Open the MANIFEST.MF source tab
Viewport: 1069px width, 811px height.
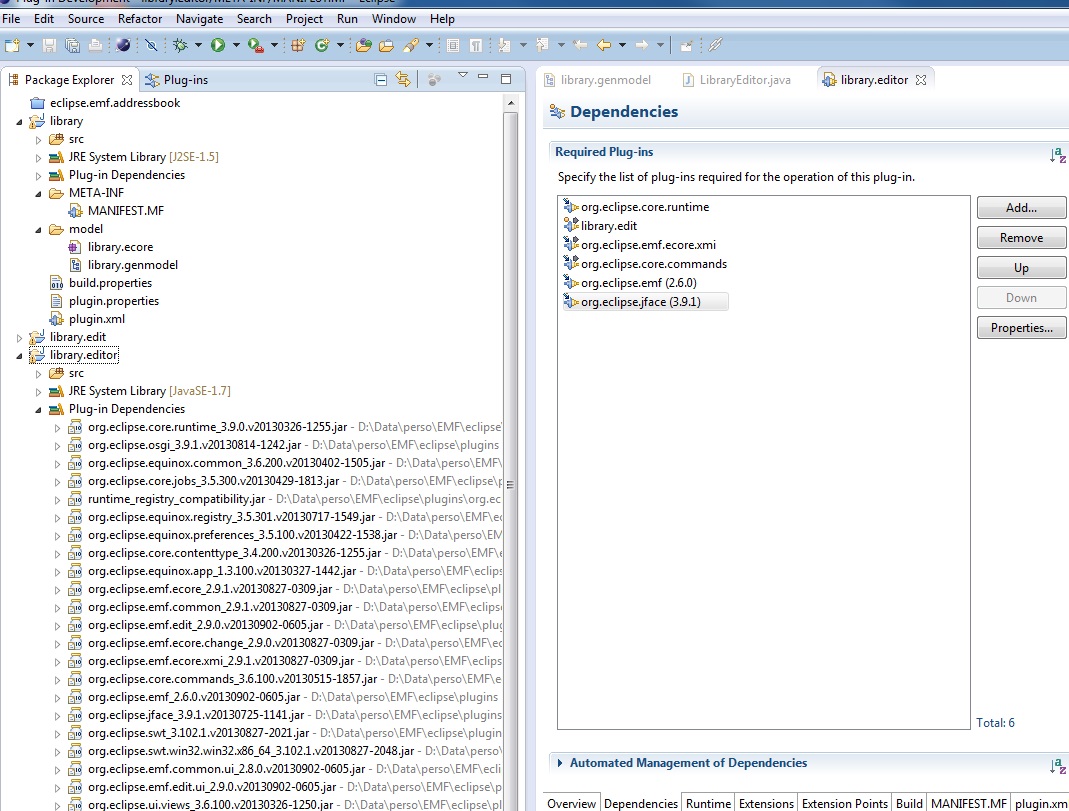click(x=969, y=804)
